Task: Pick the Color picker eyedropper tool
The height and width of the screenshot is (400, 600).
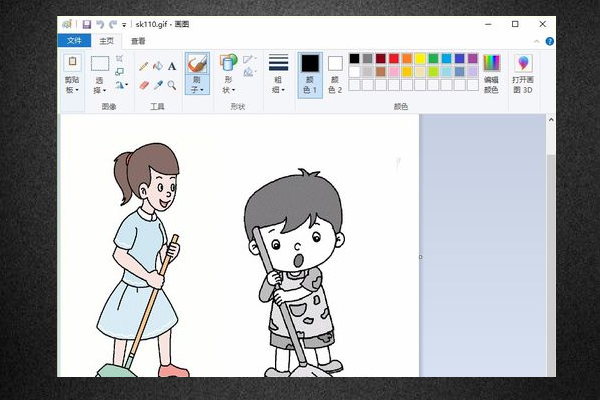Action: click(158, 85)
